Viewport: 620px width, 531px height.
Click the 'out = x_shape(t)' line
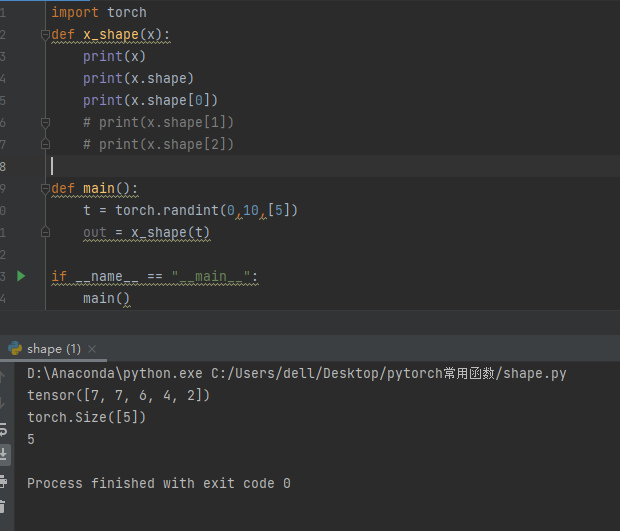point(146,232)
